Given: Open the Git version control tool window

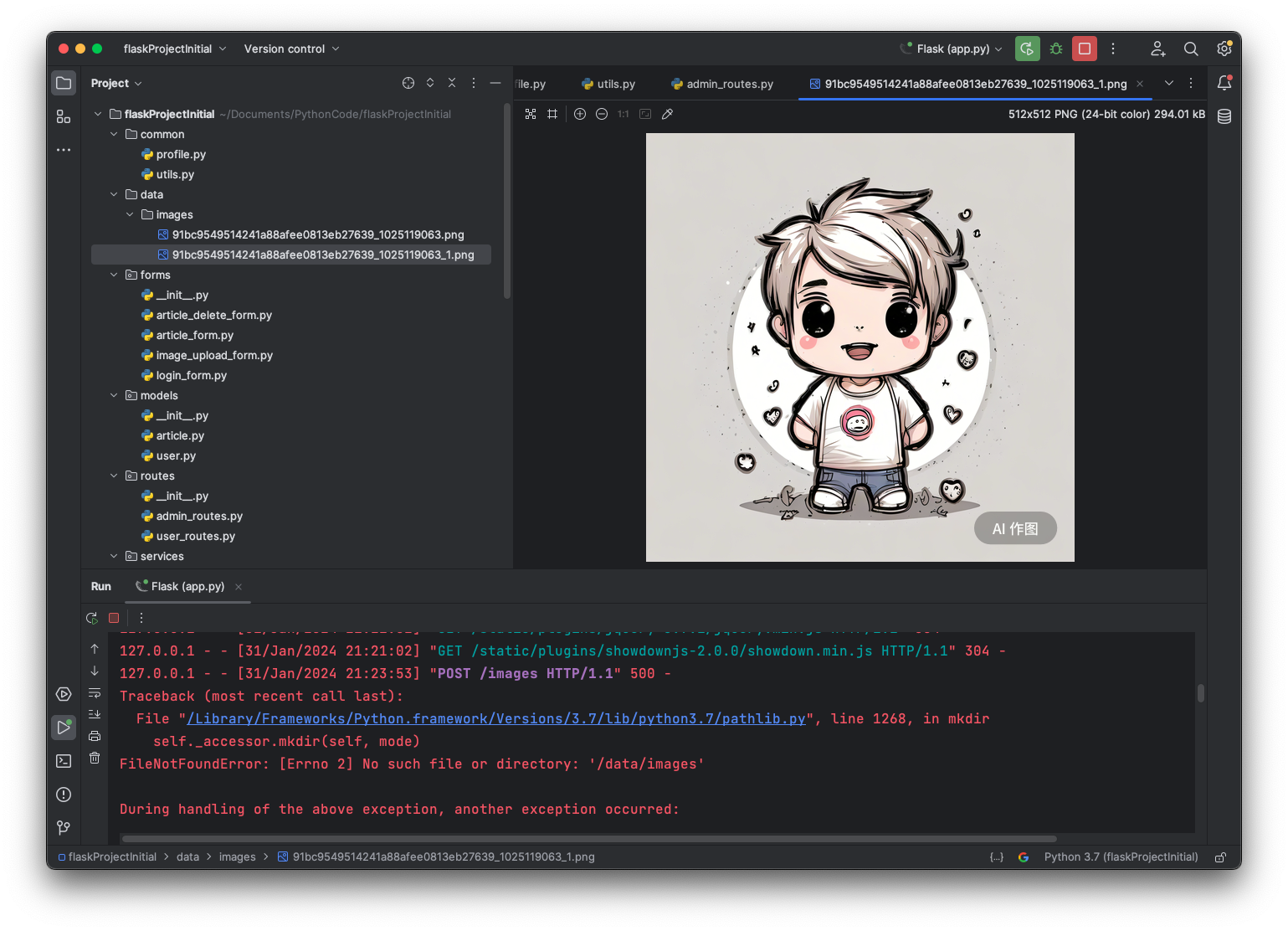Looking at the screenshot, I should [x=64, y=828].
